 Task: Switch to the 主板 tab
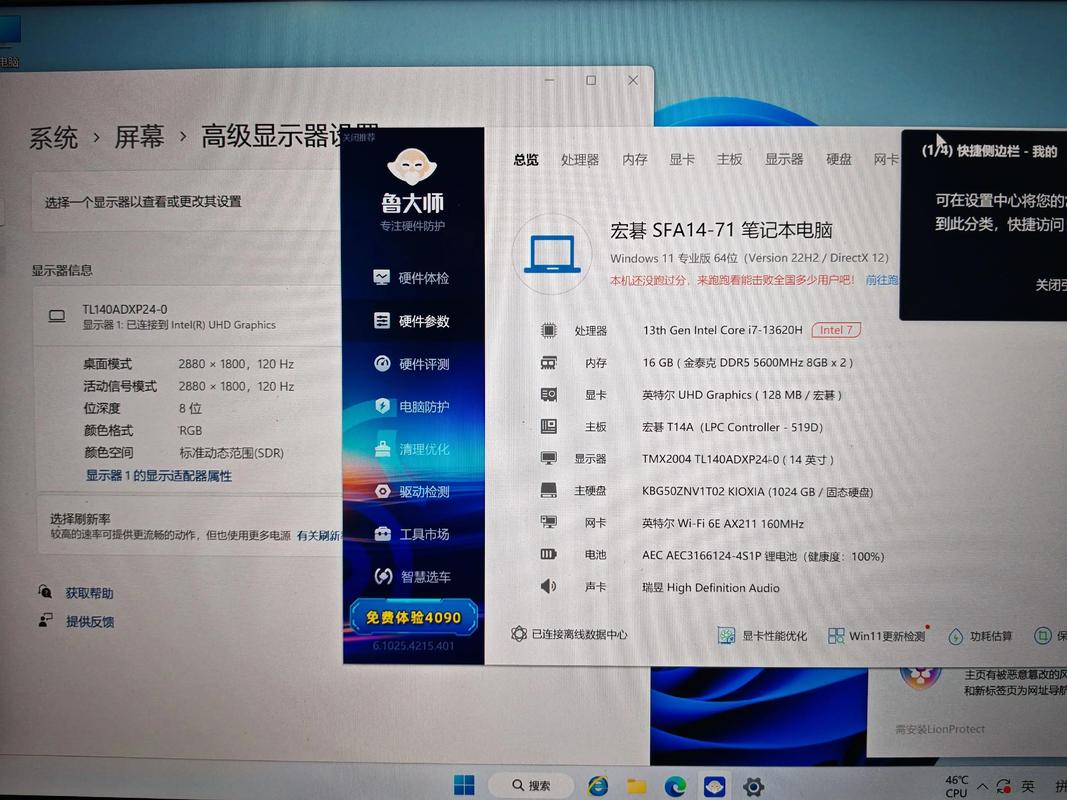[729, 159]
